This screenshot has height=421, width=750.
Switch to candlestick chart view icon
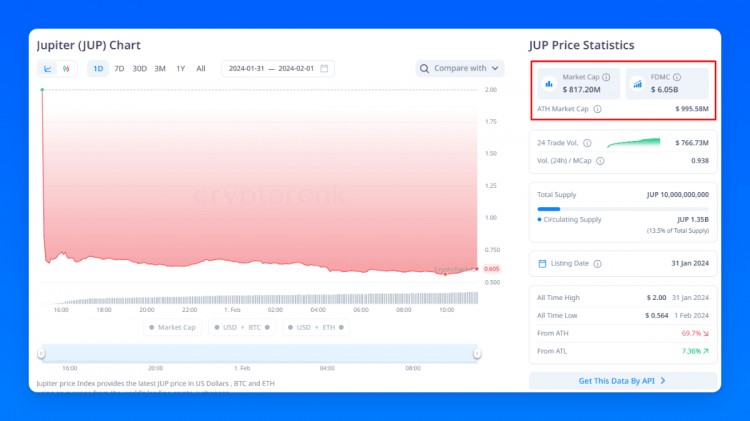[66, 69]
